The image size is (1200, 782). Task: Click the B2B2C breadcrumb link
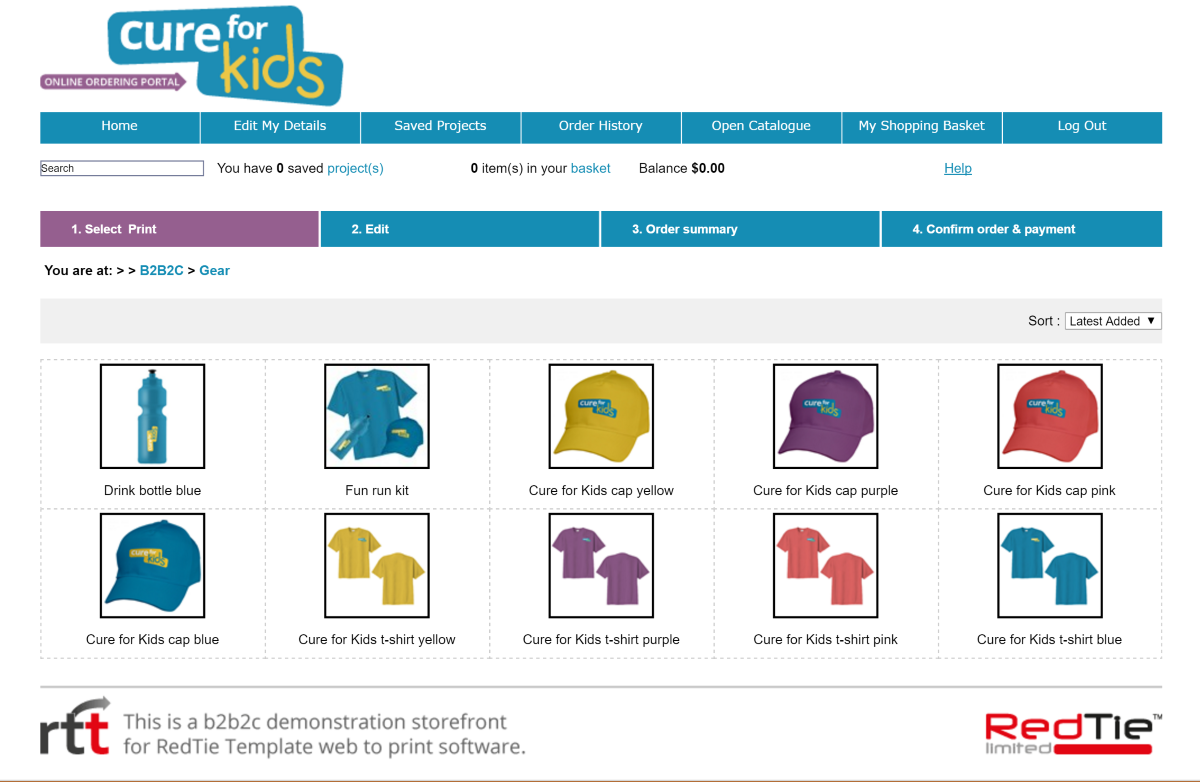162,270
